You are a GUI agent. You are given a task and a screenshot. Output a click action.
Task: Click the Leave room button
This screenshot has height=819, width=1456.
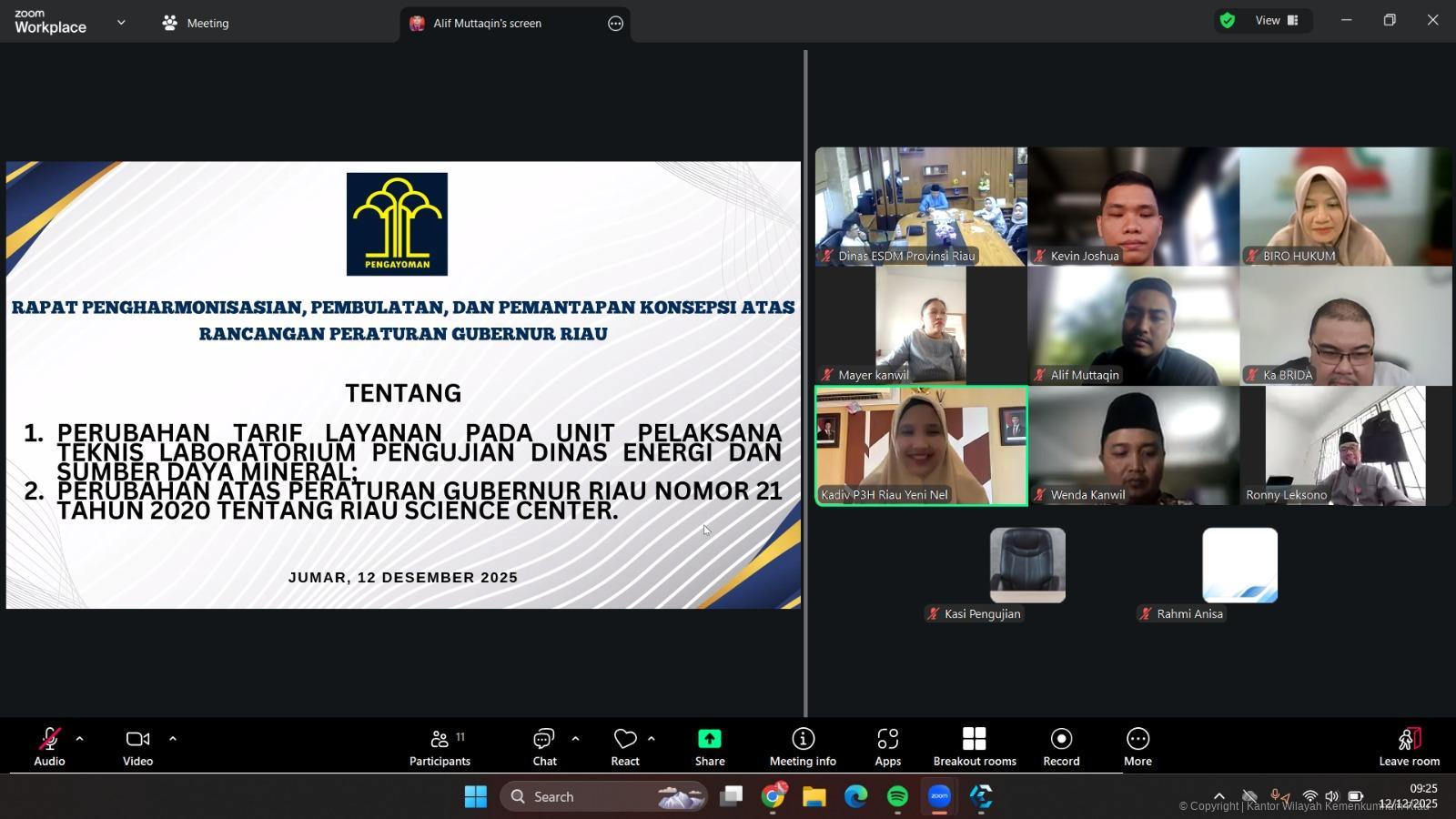point(1408,744)
